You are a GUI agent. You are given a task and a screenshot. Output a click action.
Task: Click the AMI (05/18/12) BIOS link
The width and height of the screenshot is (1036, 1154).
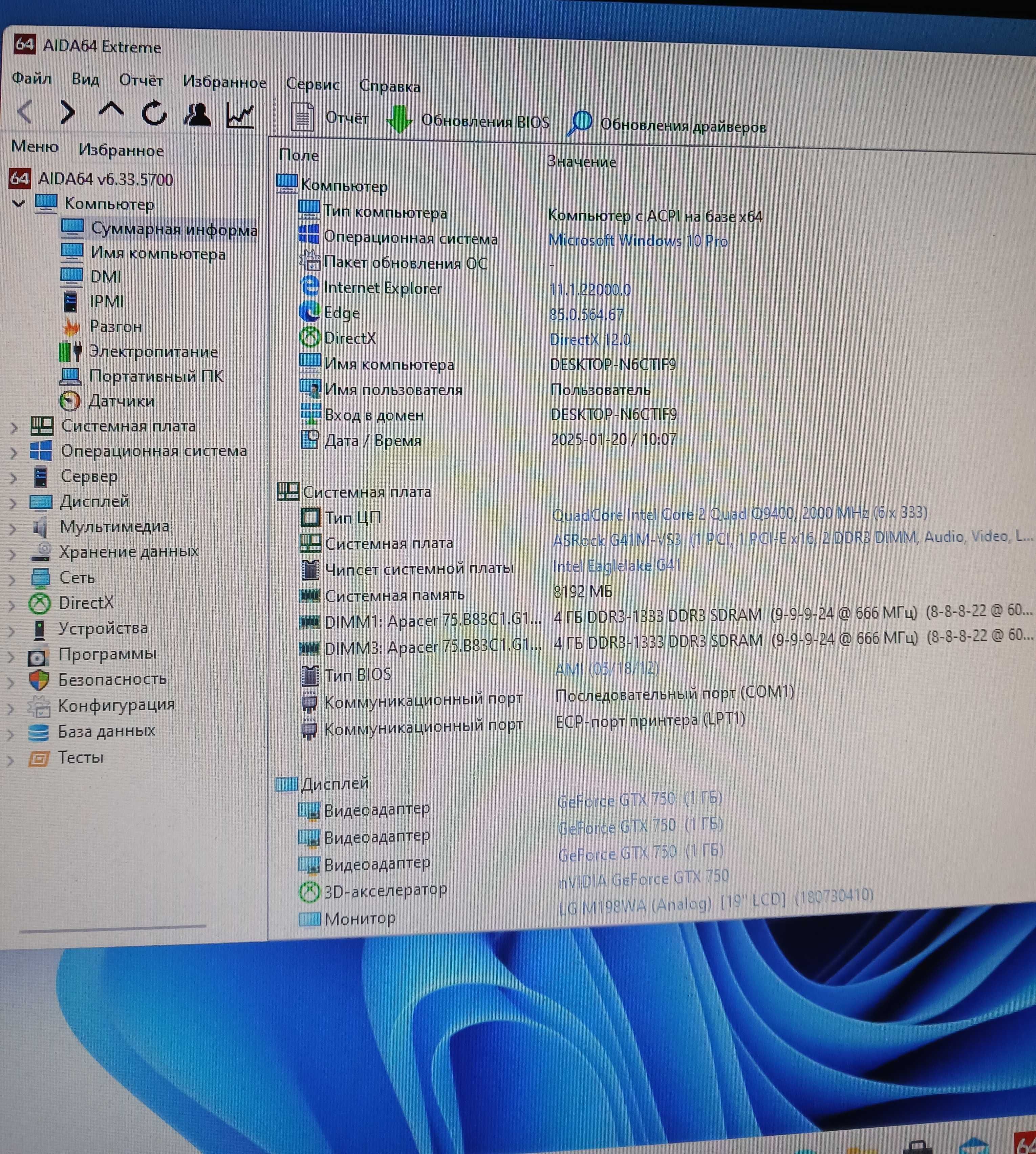click(607, 668)
